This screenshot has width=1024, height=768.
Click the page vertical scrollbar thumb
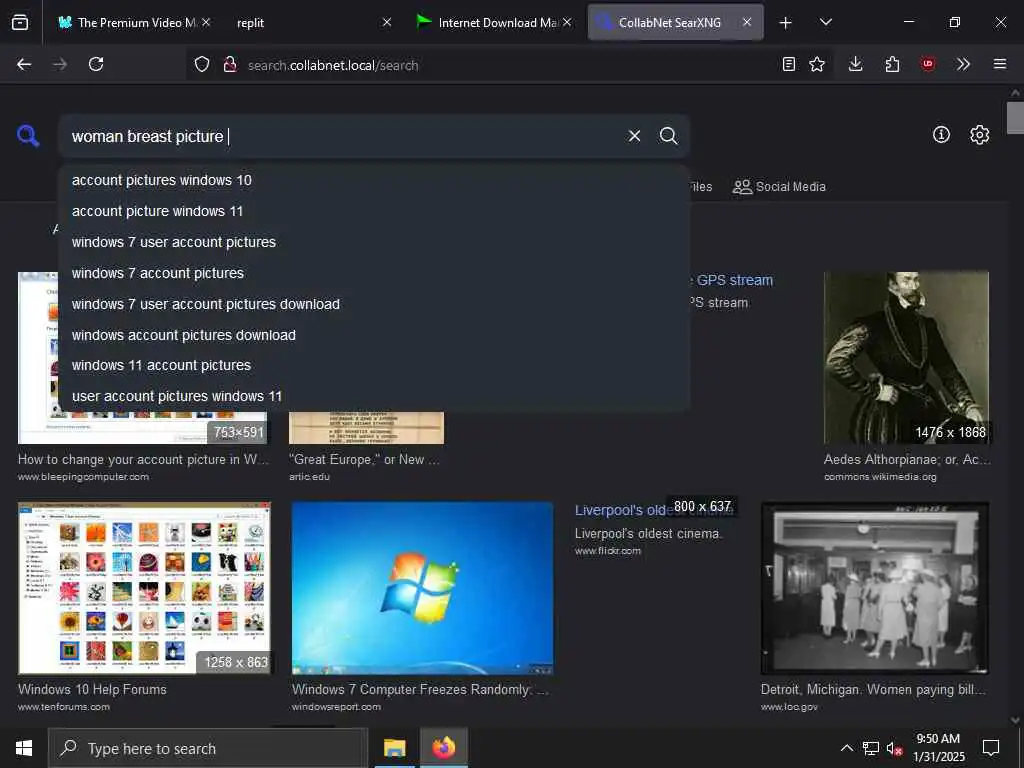click(x=1015, y=118)
